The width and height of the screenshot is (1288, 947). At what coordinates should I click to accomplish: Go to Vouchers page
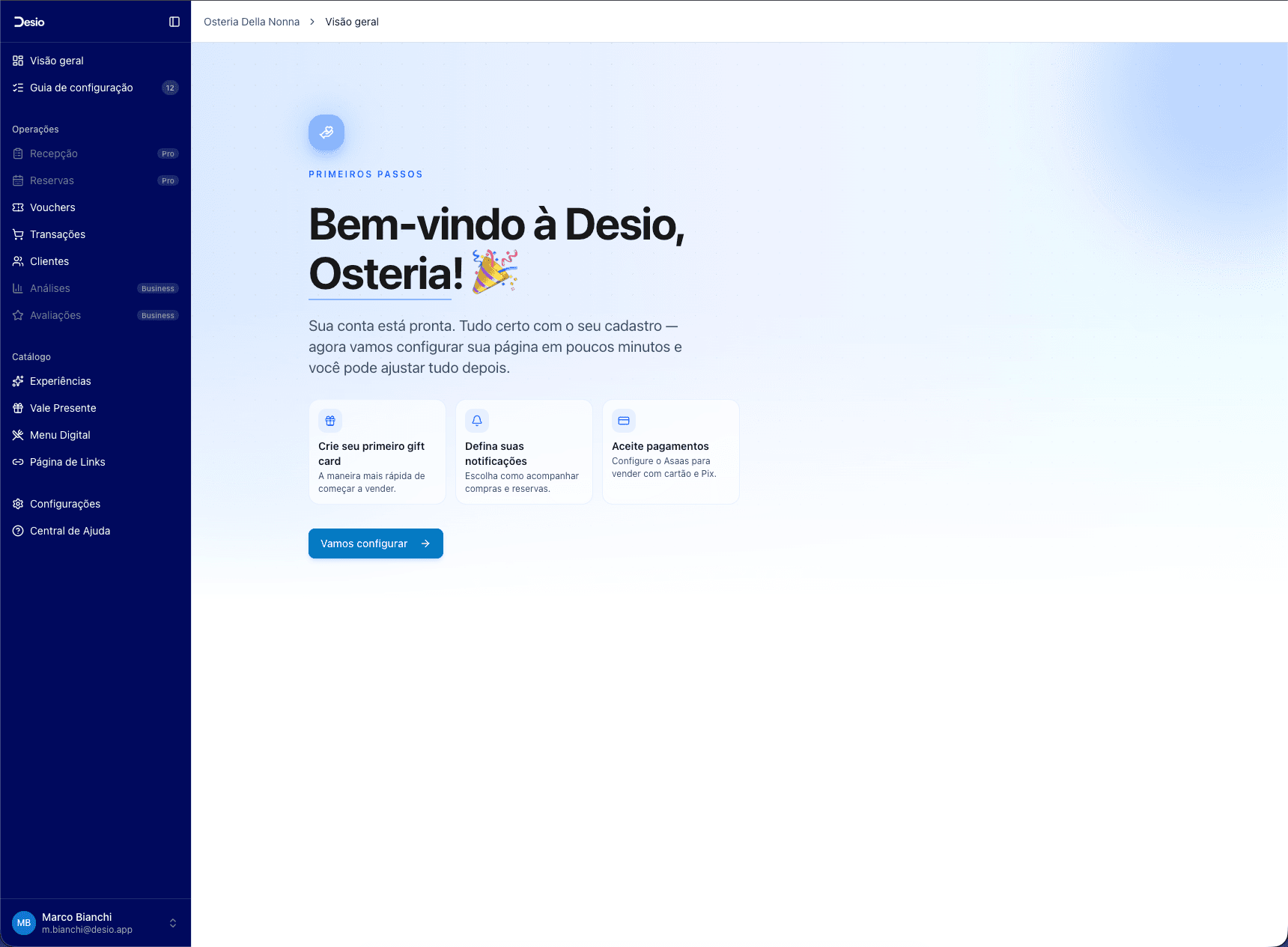coord(95,207)
